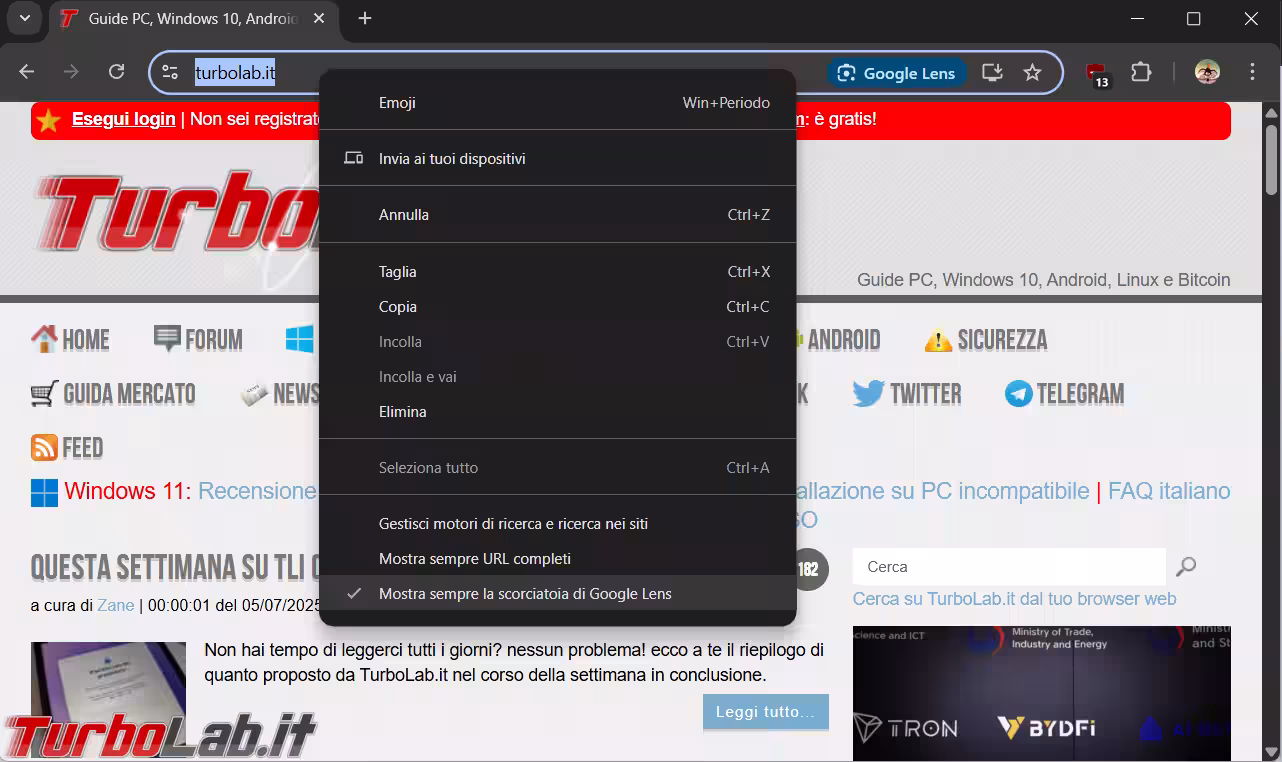The image size is (1282, 762).
Task: Click into the Cerca search field
Action: click(x=1008, y=567)
